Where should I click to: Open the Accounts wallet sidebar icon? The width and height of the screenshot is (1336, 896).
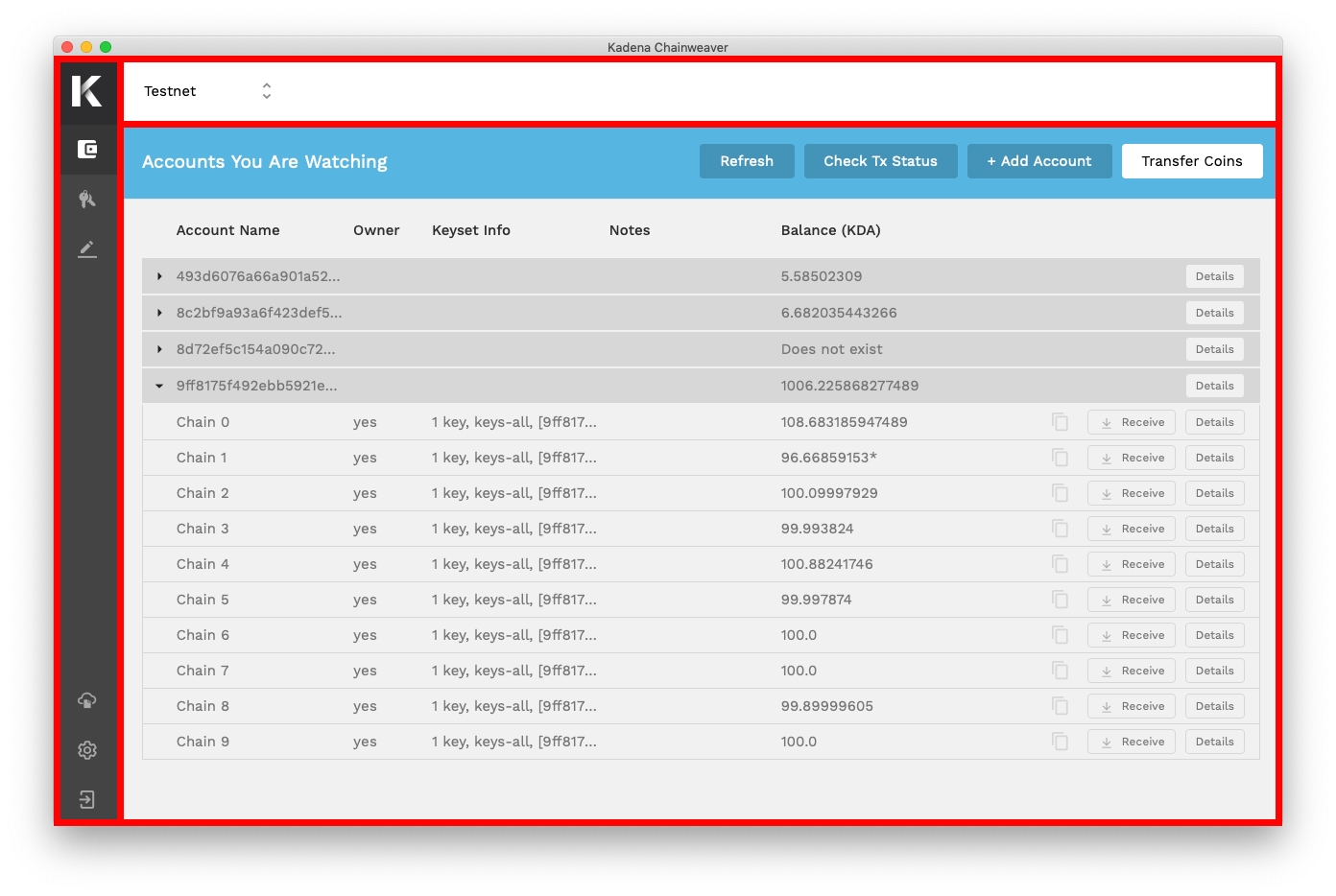87,149
